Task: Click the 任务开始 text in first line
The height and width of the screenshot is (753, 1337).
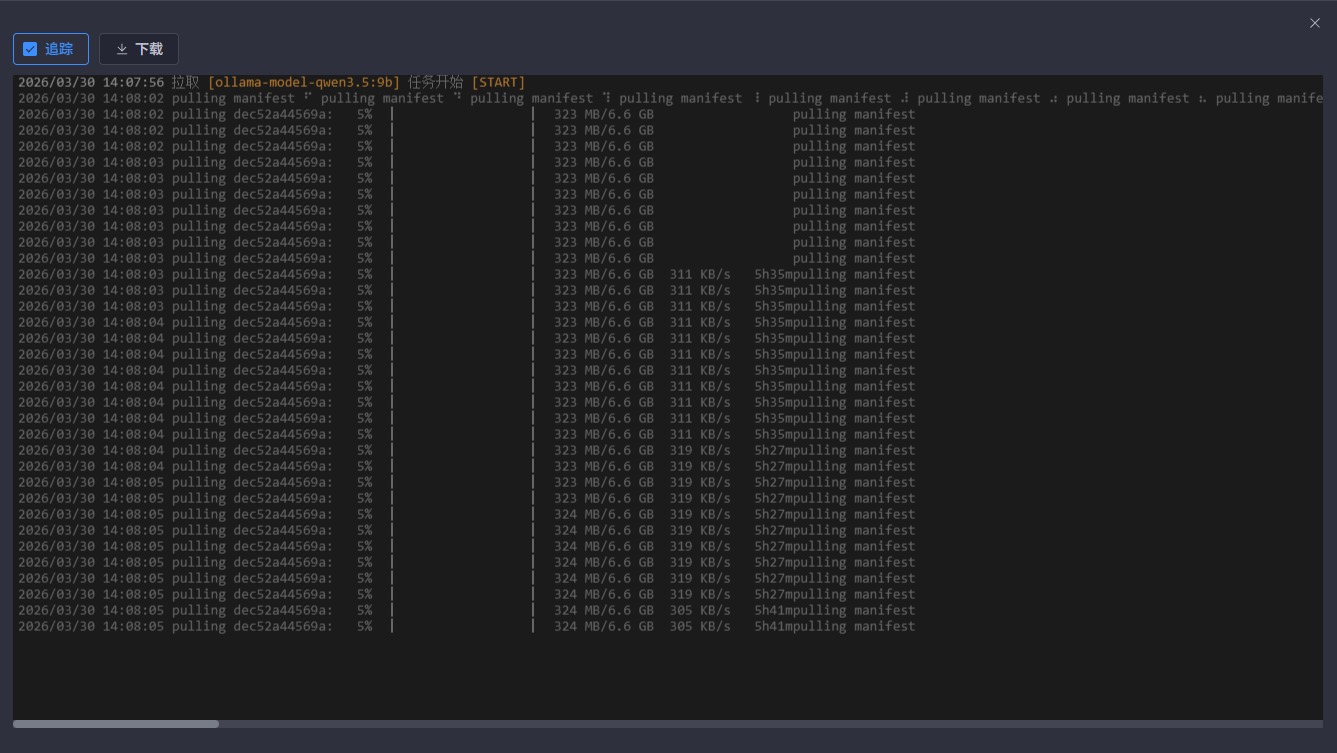Action: click(x=435, y=82)
